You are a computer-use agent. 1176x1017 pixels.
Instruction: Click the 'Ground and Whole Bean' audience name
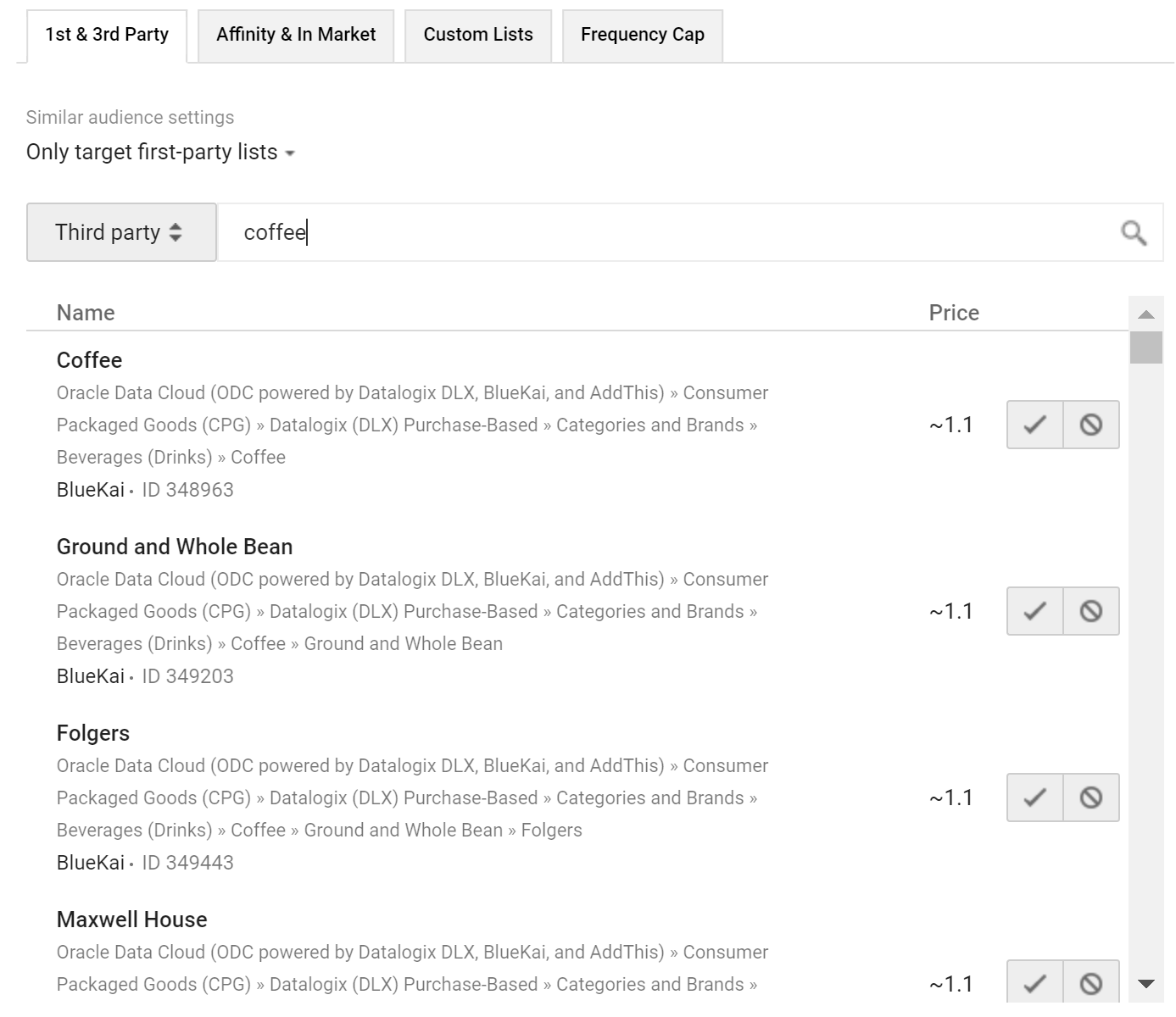(x=175, y=547)
